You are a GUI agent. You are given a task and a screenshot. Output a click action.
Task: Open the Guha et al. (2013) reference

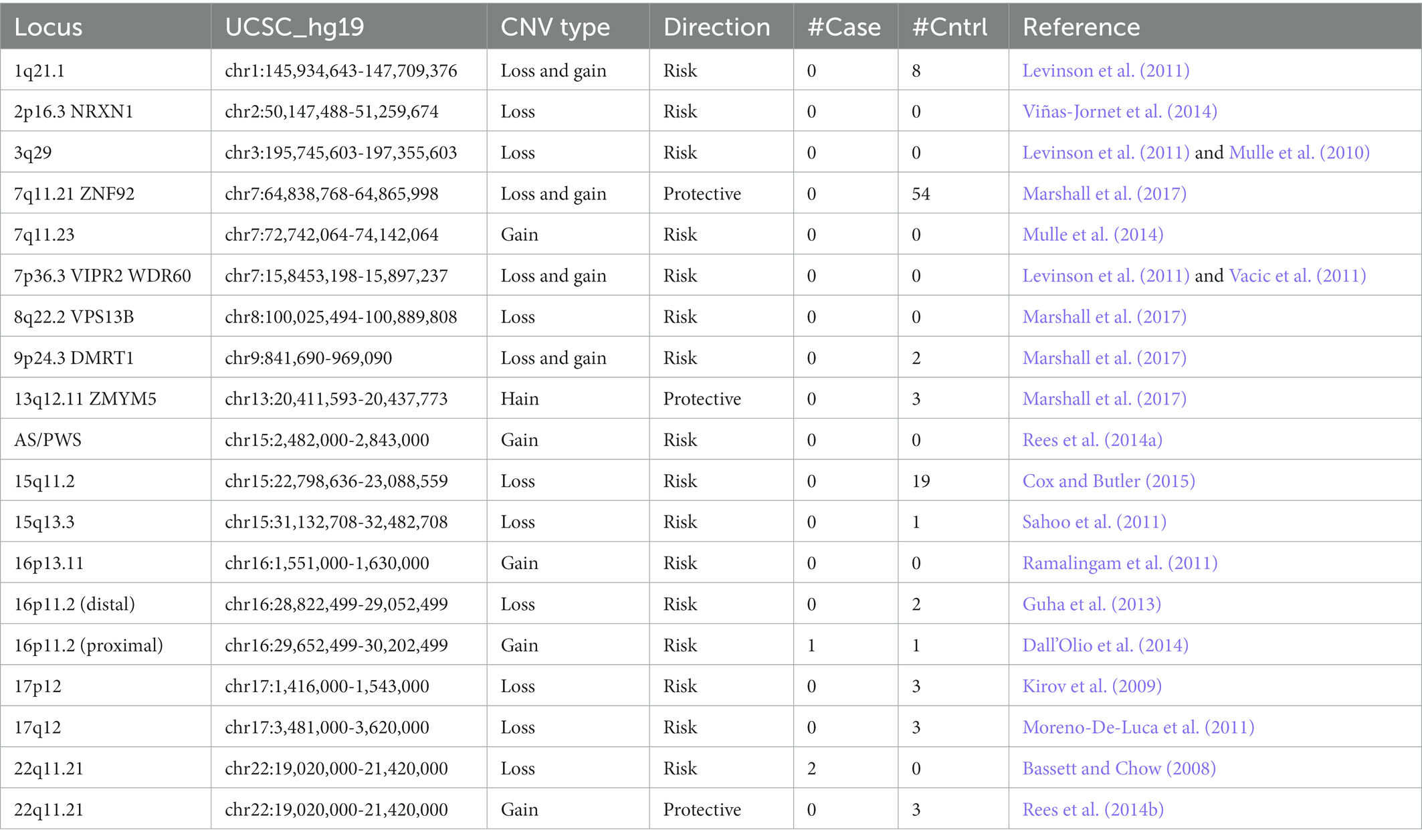(1091, 604)
